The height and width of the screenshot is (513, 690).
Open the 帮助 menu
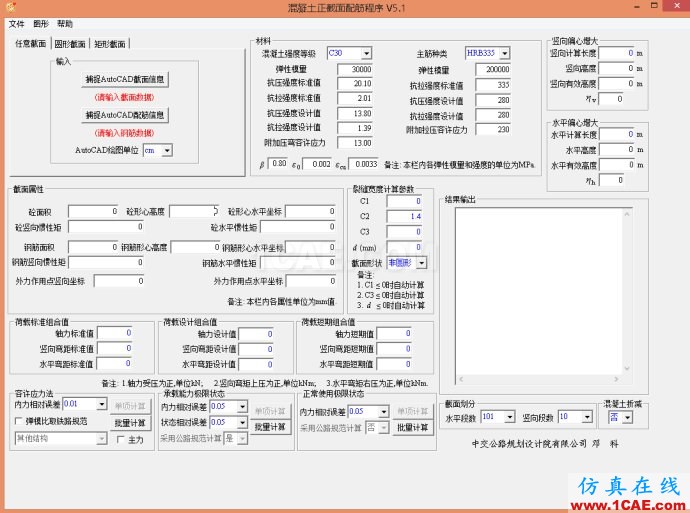[x=65, y=24]
